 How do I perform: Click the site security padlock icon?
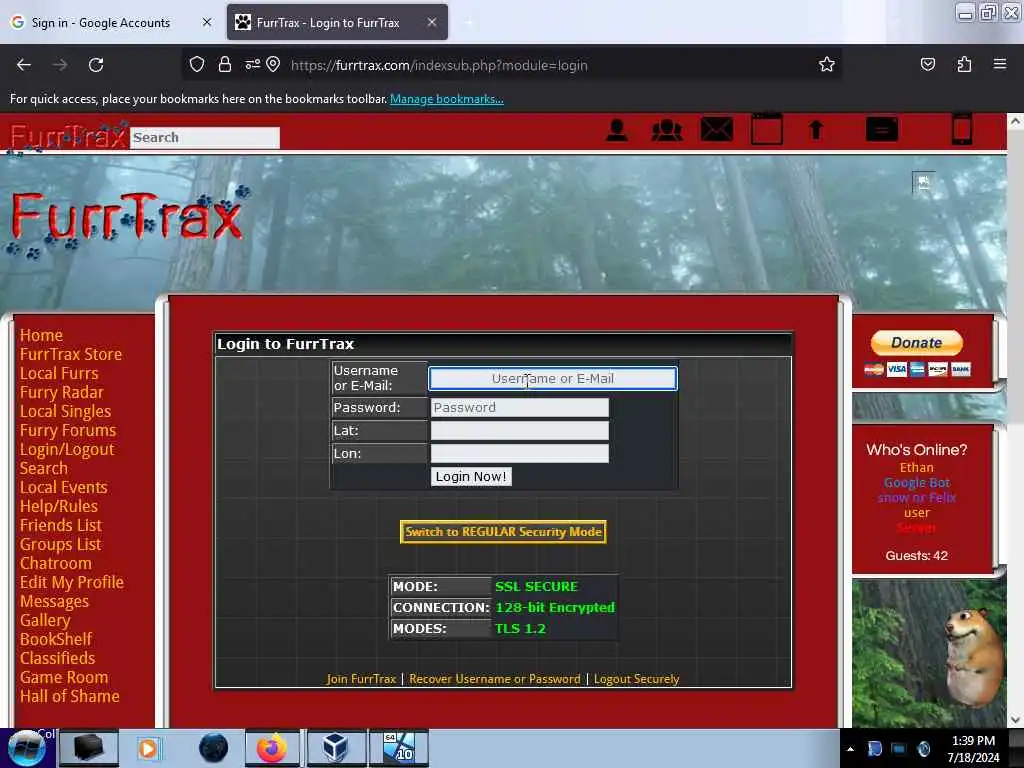click(x=225, y=65)
